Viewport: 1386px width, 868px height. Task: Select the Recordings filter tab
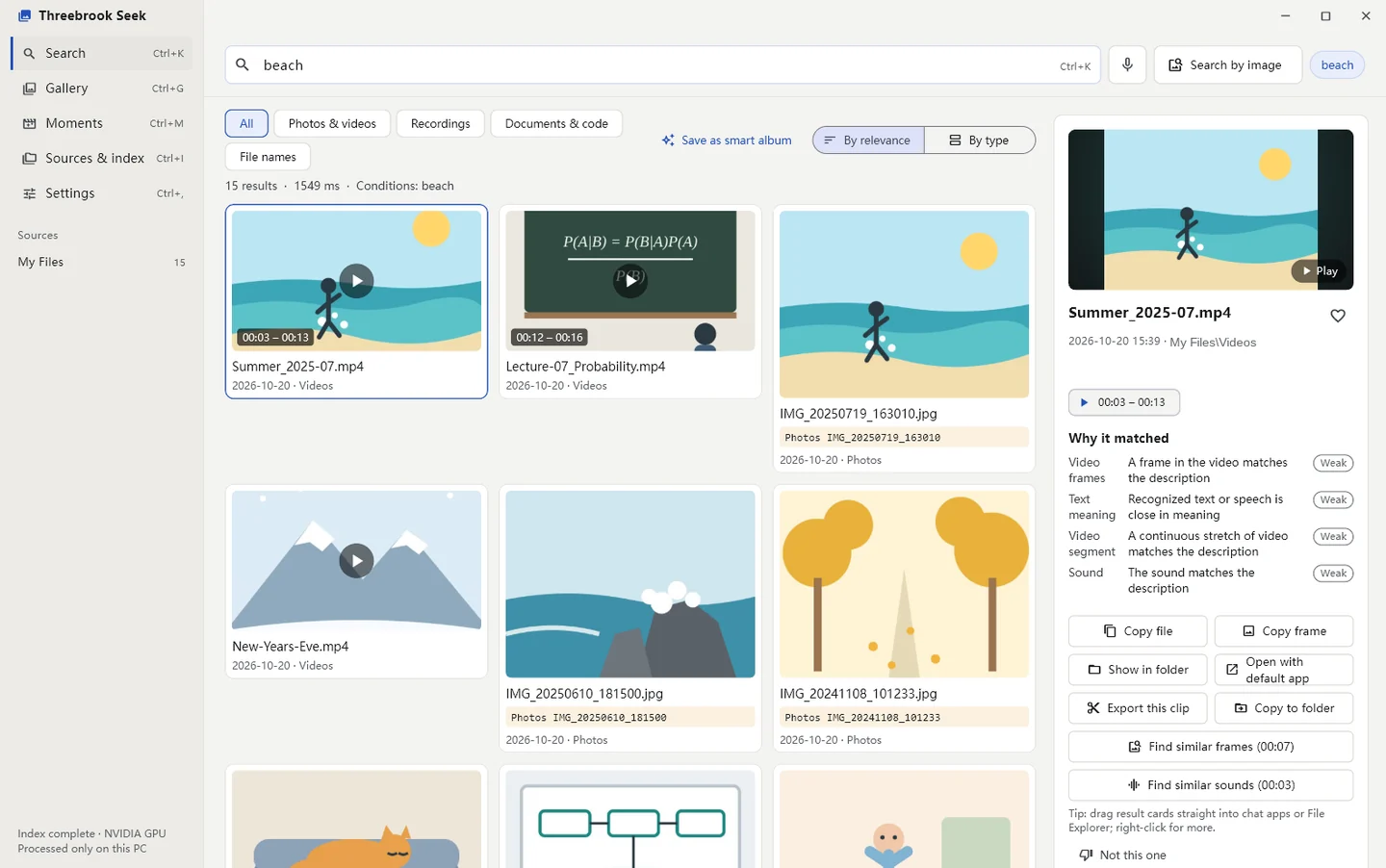[441, 123]
